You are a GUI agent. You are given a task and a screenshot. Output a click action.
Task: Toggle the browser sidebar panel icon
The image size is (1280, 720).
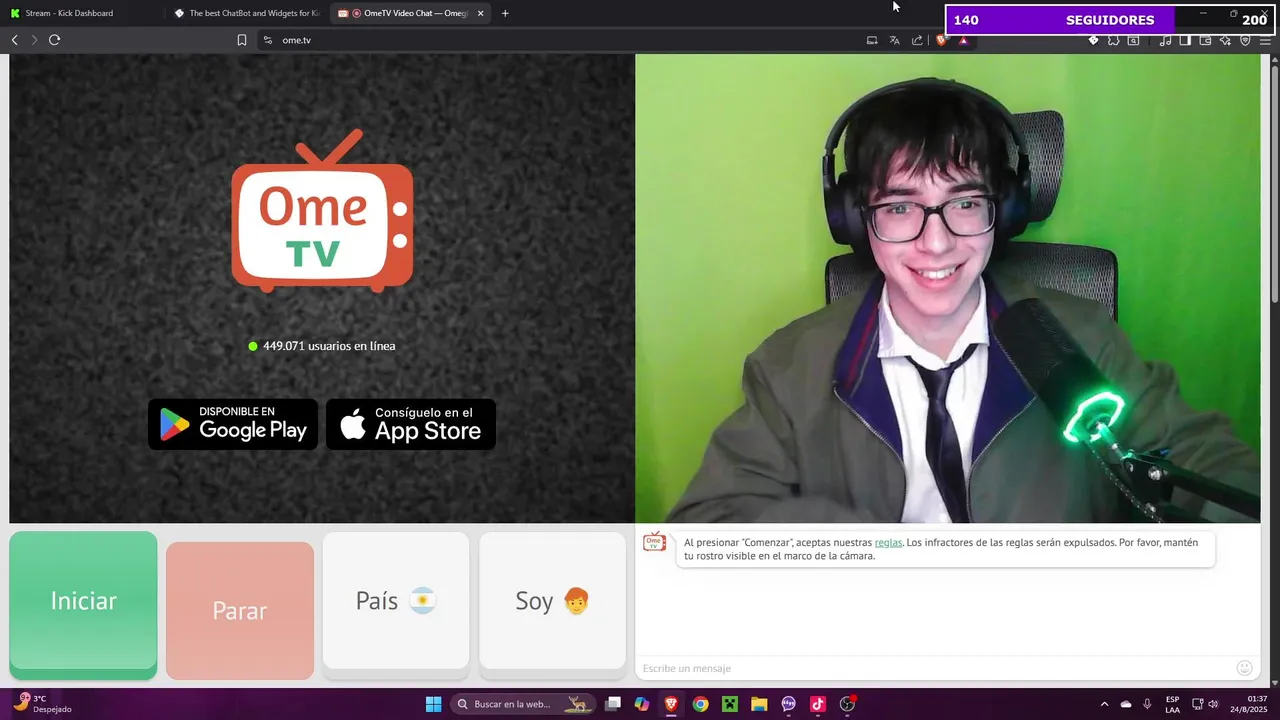1185,40
